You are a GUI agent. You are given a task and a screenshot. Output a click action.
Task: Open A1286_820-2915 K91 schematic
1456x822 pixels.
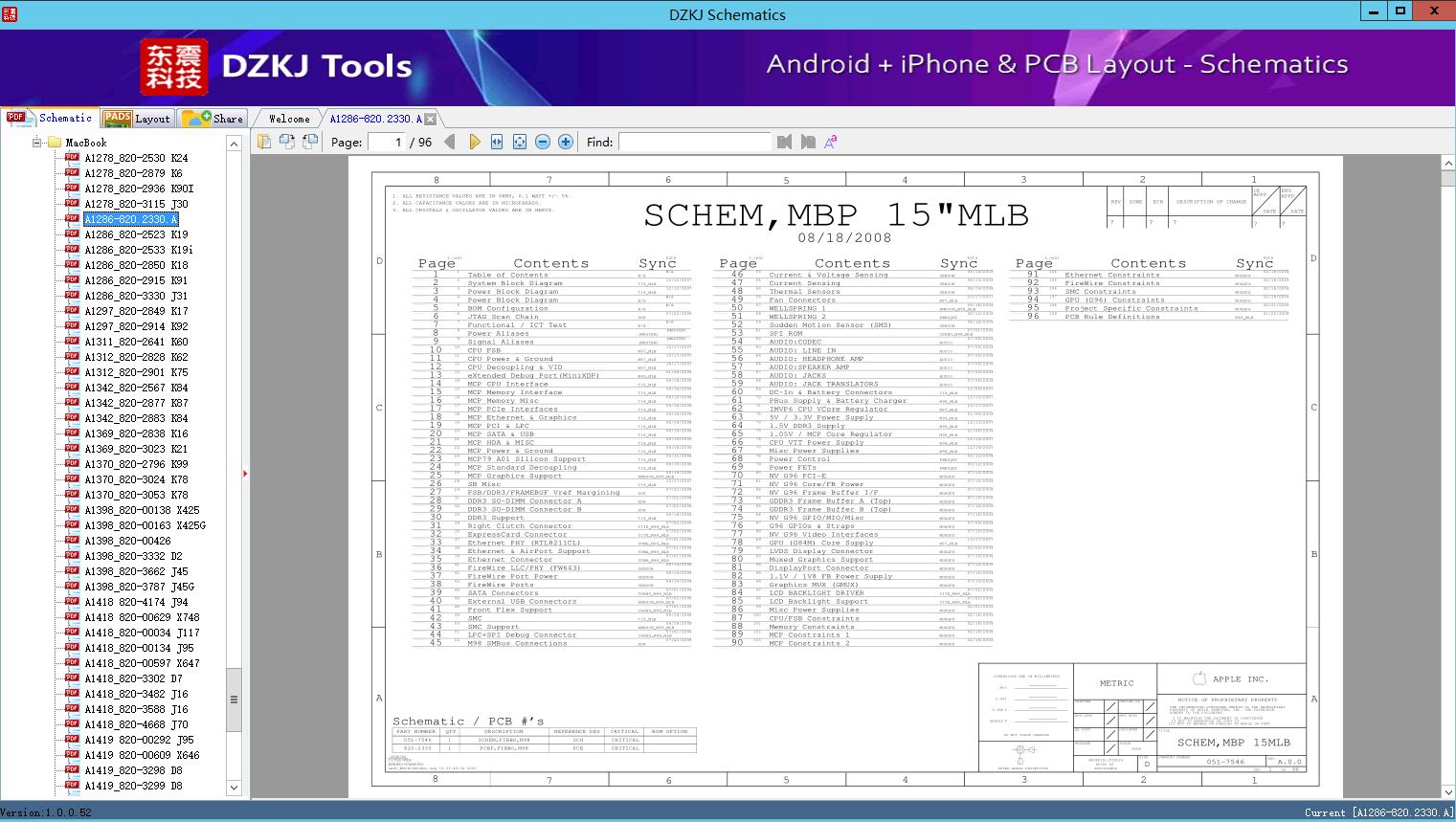[x=136, y=280]
